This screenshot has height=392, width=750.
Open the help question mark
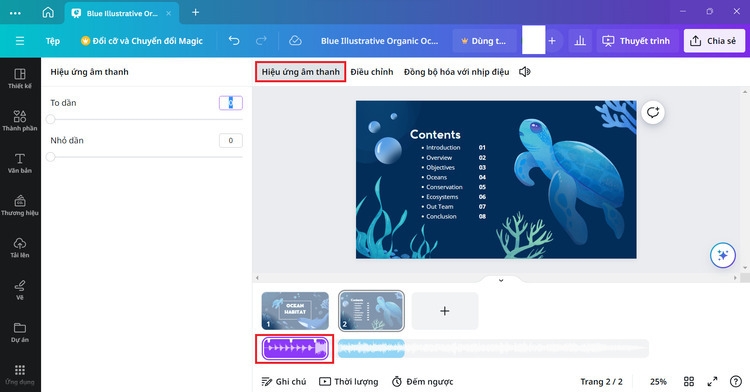[x=736, y=381]
